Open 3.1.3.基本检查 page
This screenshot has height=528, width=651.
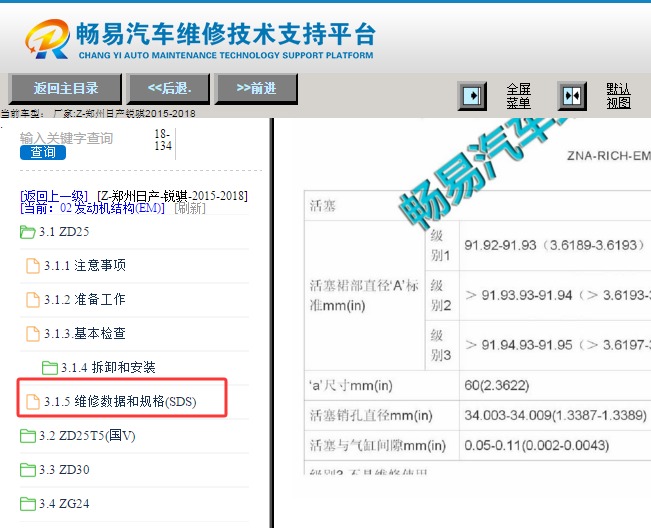(x=85, y=334)
